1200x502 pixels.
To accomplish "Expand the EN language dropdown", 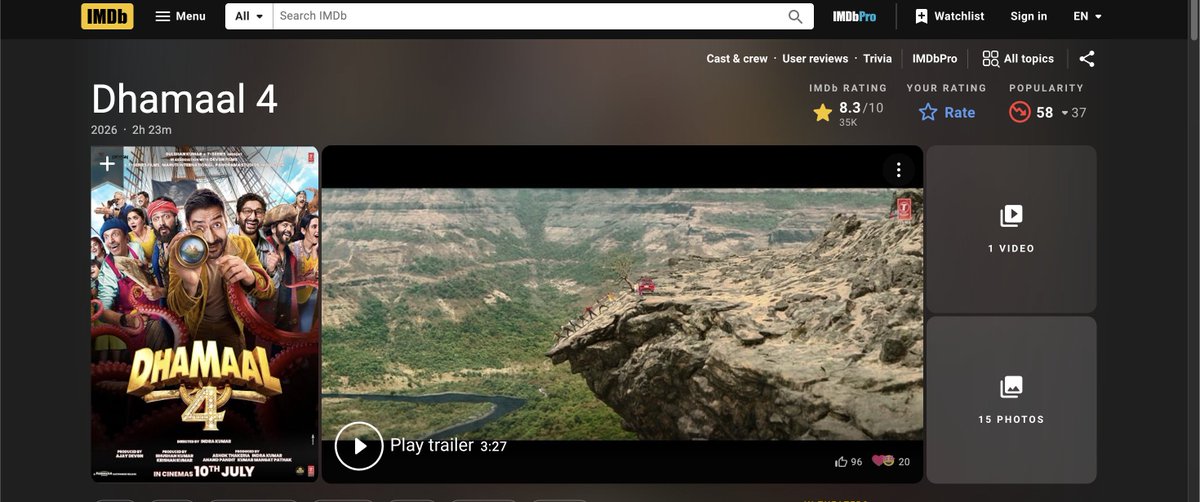I will click(1087, 16).
